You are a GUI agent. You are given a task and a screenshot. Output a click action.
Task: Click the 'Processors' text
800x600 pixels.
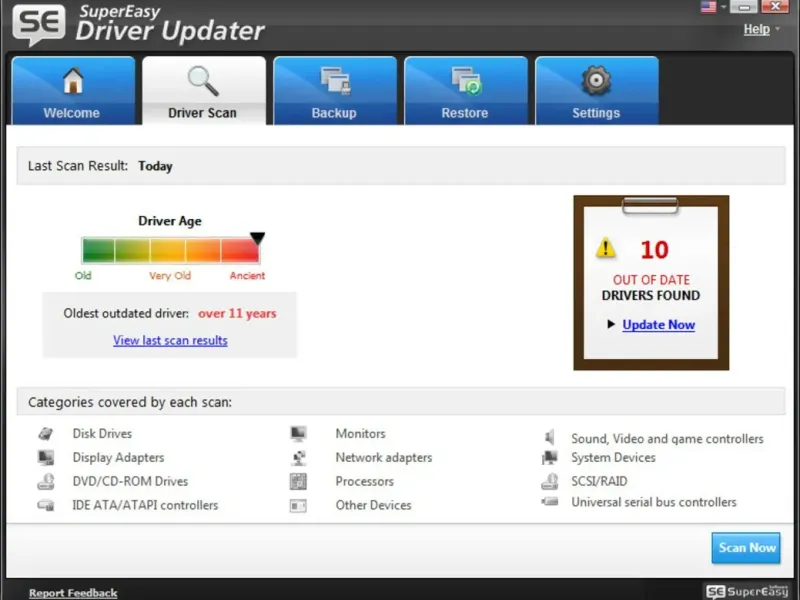point(364,481)
